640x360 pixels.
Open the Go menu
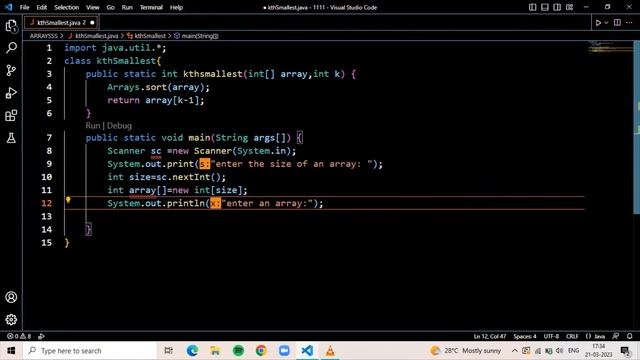[110, 7]
